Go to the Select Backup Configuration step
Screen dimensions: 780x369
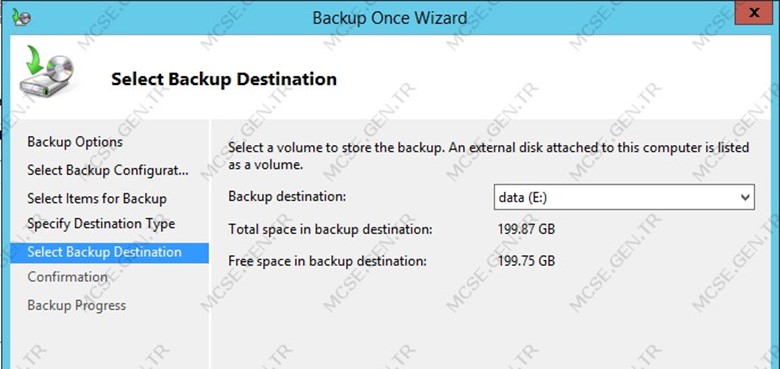click(x=108, y=171)
